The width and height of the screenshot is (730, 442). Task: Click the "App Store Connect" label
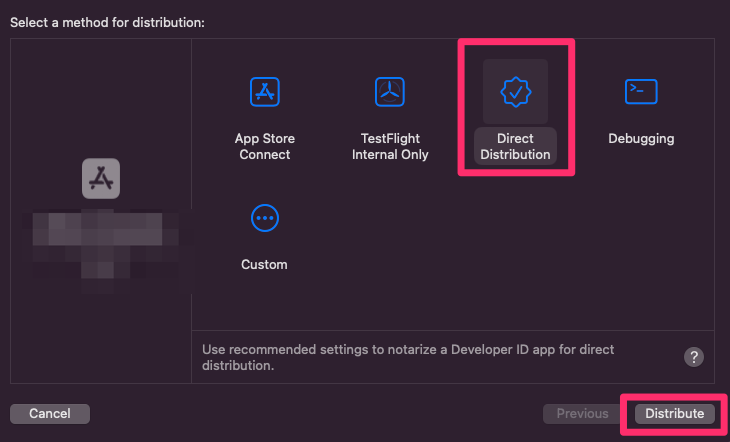[264, 147]
